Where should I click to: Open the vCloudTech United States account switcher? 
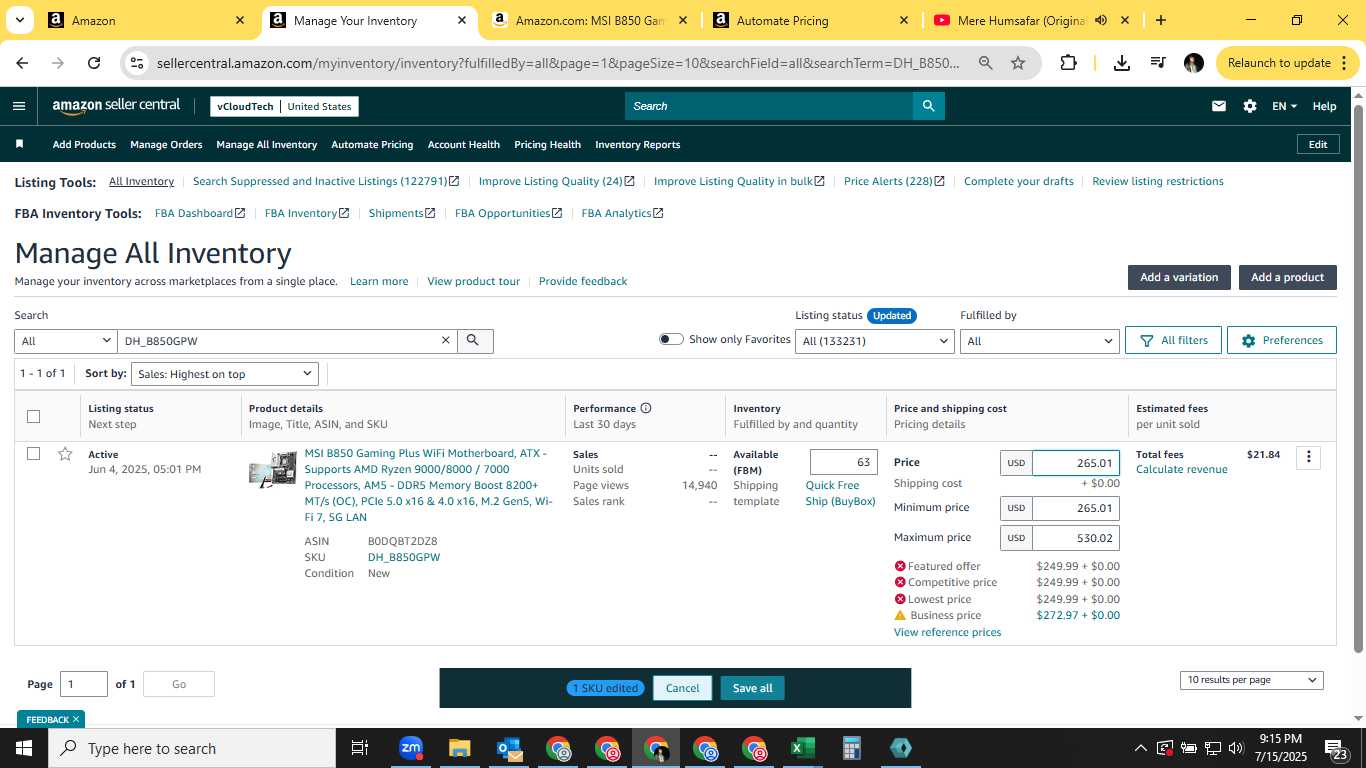(x=284, y=106)
